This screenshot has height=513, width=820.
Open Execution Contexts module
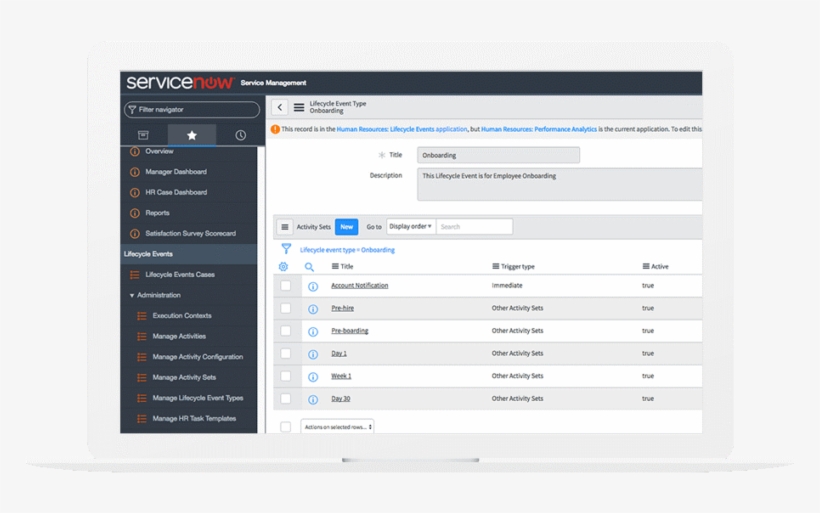(x=182, y=315)
